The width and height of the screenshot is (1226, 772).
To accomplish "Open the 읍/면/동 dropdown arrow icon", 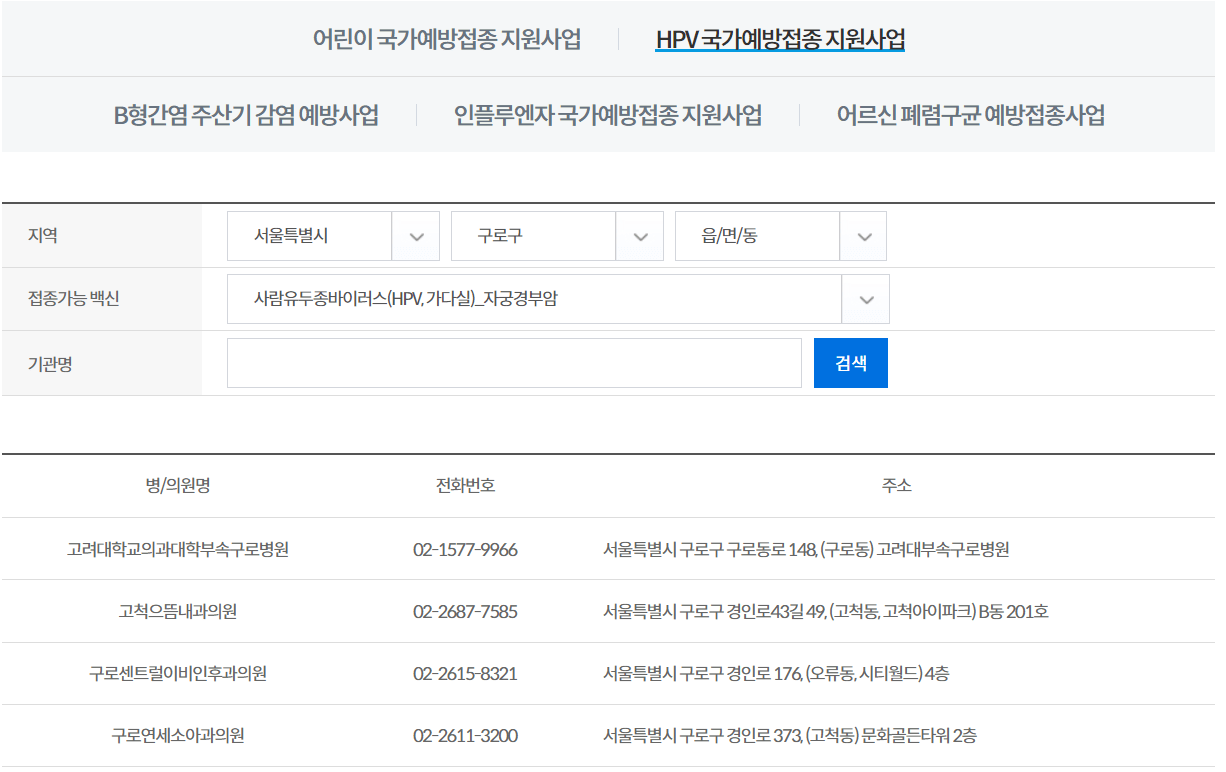I will 864,236.
